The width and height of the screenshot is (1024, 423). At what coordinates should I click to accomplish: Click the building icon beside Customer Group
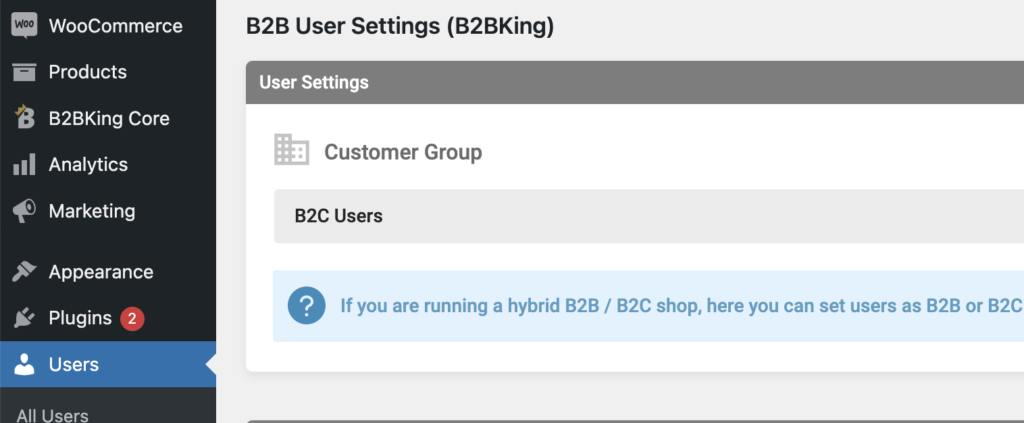pos(291,151)
